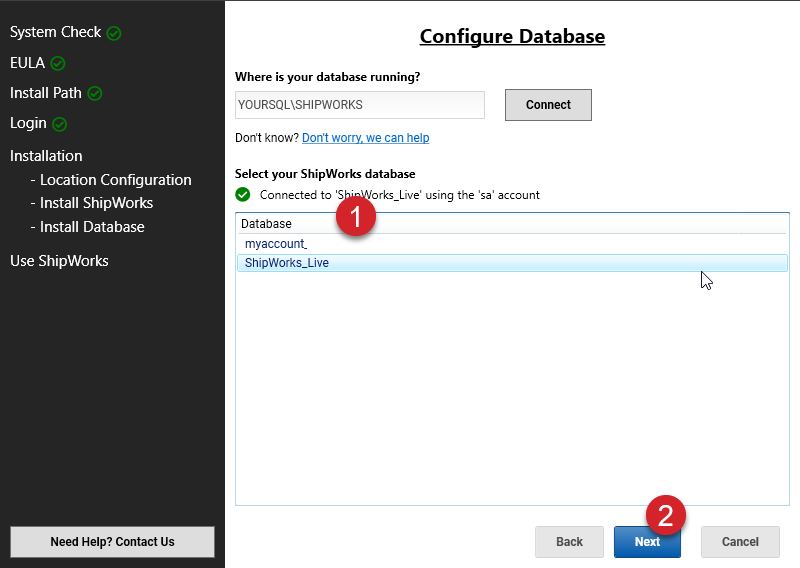Click the "Connected to 'ShipWorks_Live'" status text
800x568 pixels.
(x=399, y=195)
